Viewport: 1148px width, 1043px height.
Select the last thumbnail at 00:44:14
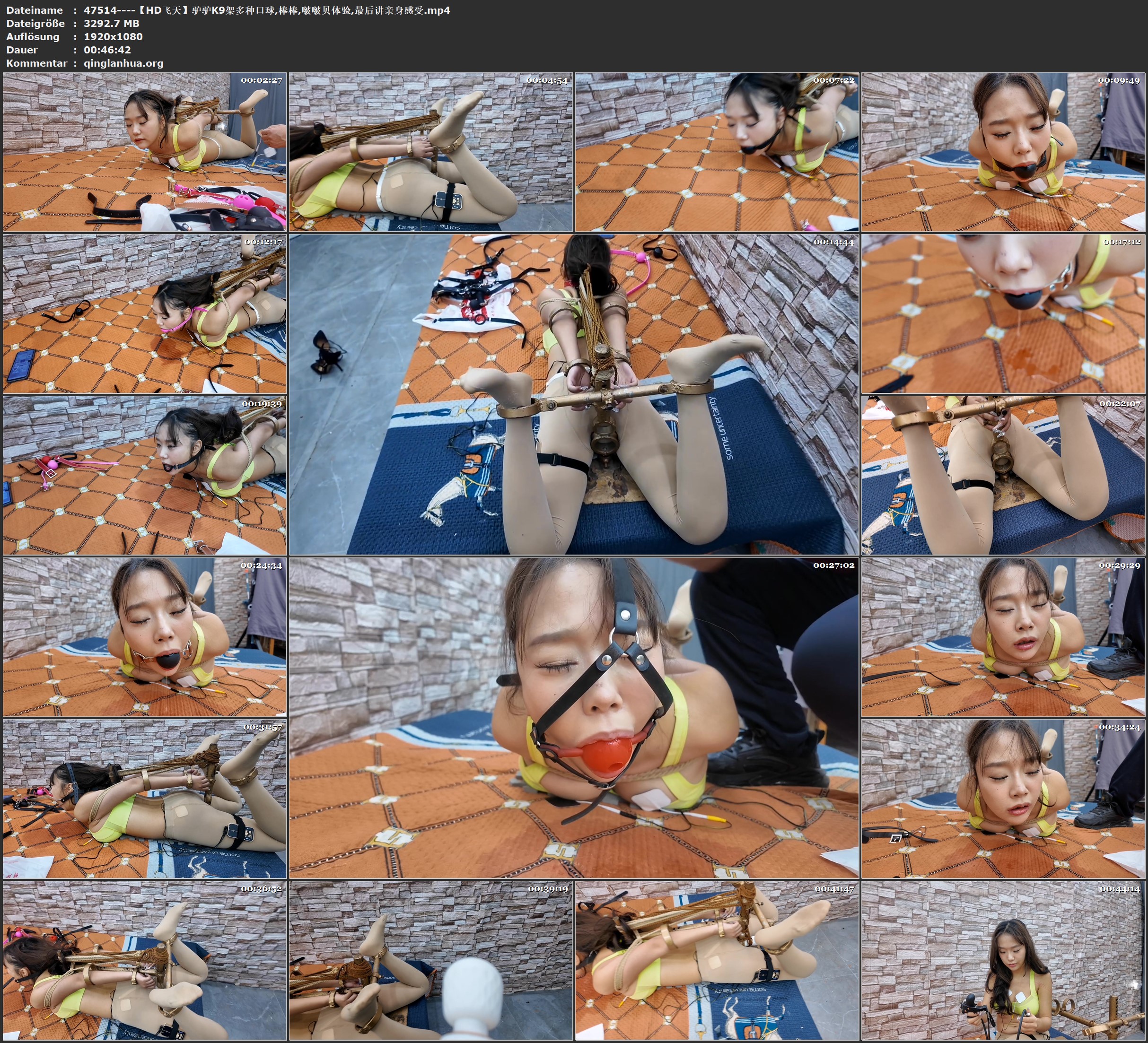pyautogui.click(x=1003, y=960)
